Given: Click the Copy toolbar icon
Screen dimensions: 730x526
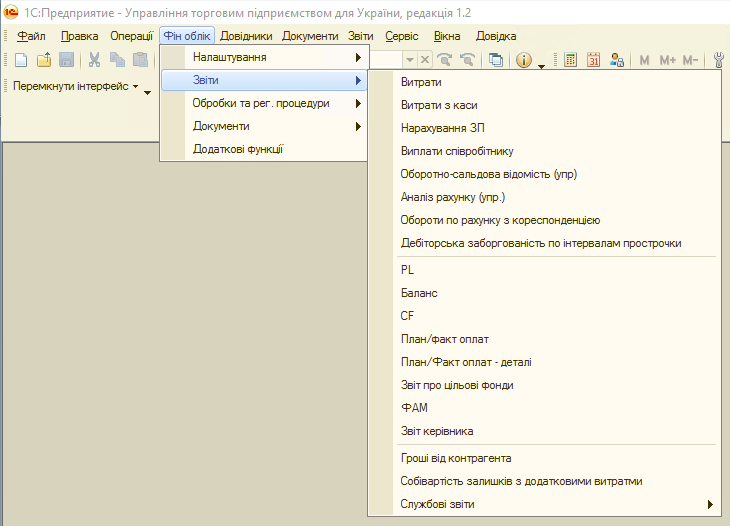Looking at the screenshot, I should click(117, 60).
